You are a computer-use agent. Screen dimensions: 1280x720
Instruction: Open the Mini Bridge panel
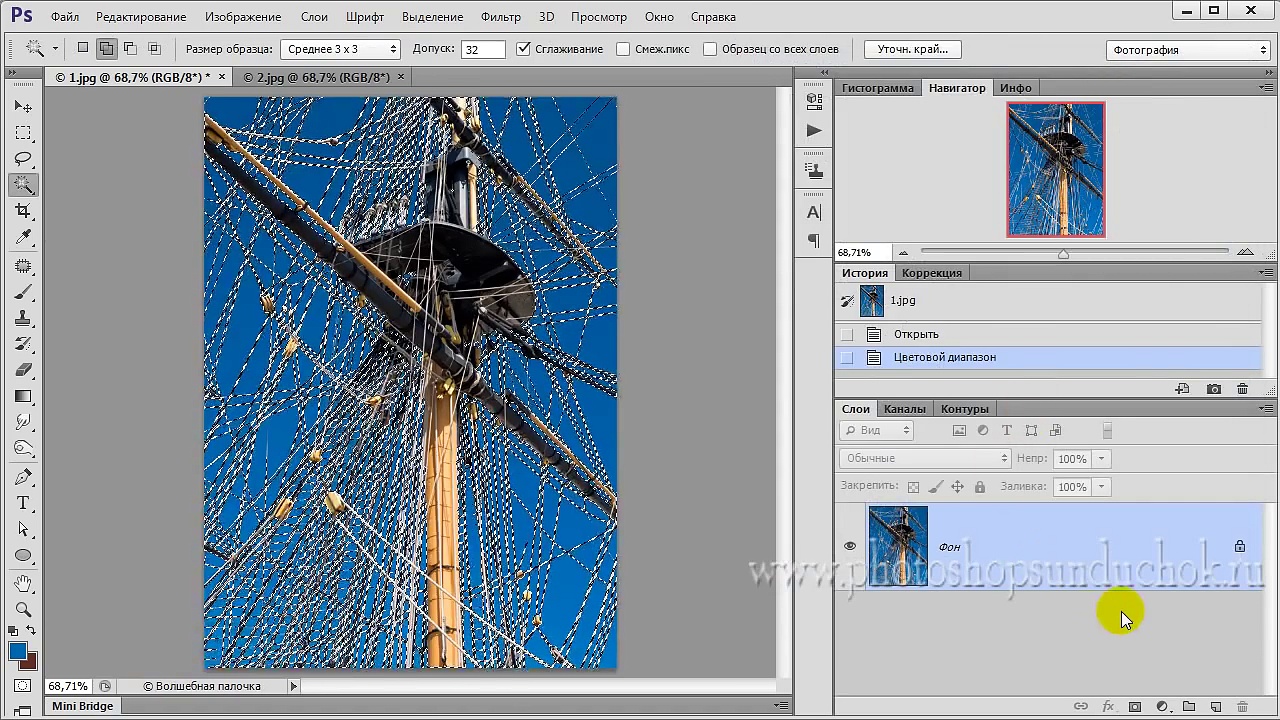coord(83,706)
